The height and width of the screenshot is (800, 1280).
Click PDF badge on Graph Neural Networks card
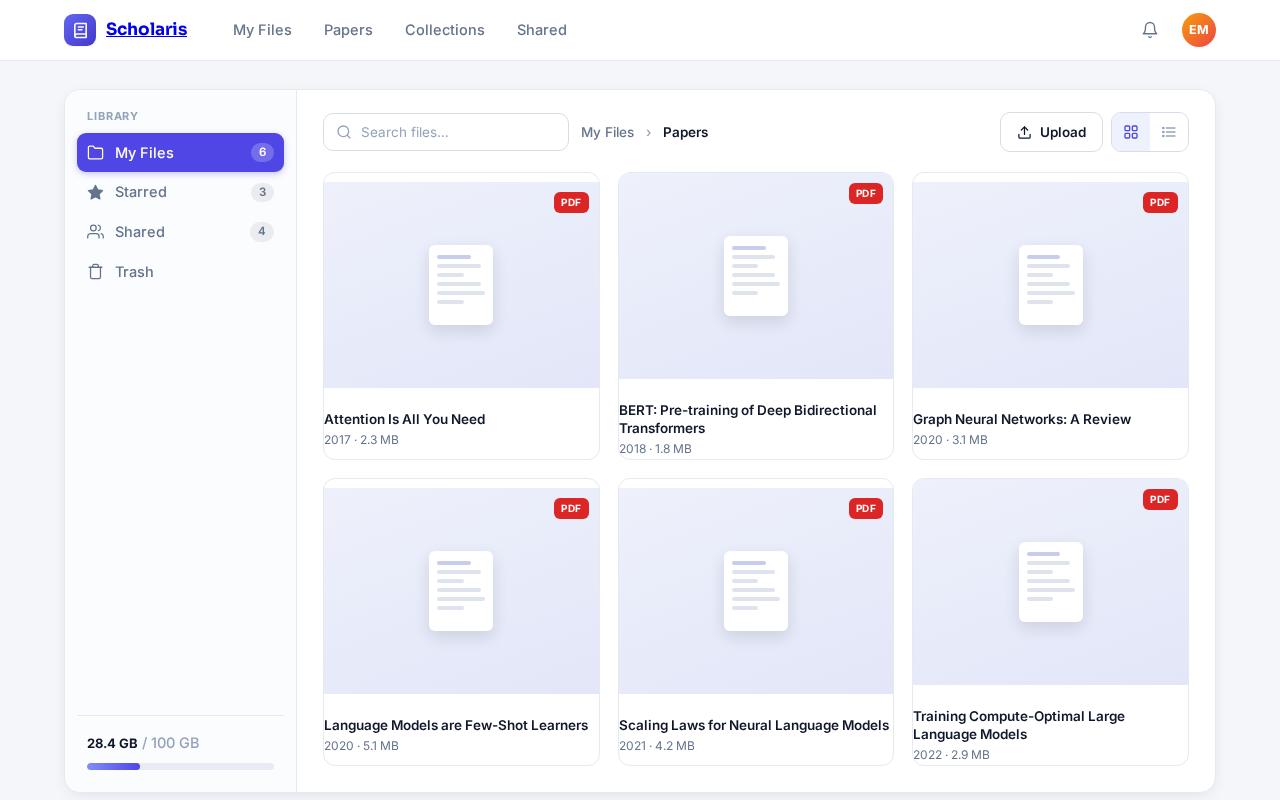click(x=1160, y=202)
